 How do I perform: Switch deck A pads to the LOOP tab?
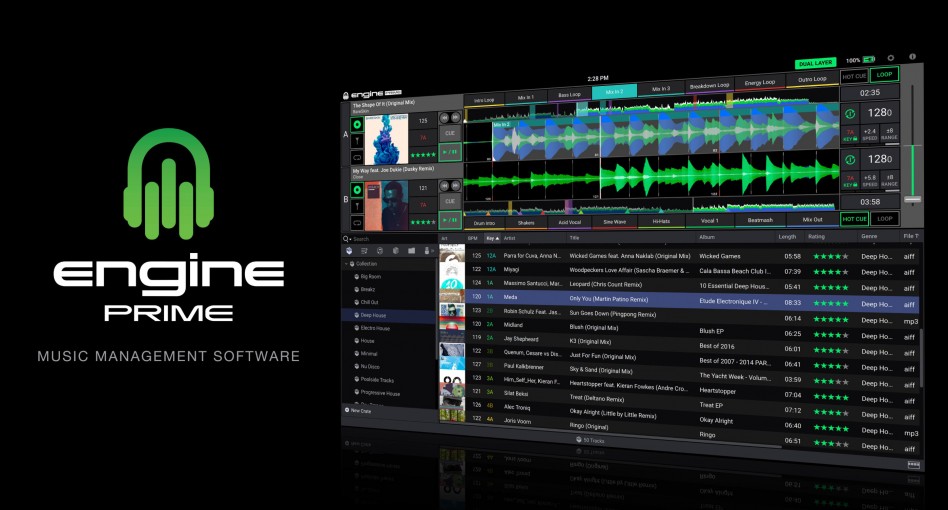coord(885,74)
